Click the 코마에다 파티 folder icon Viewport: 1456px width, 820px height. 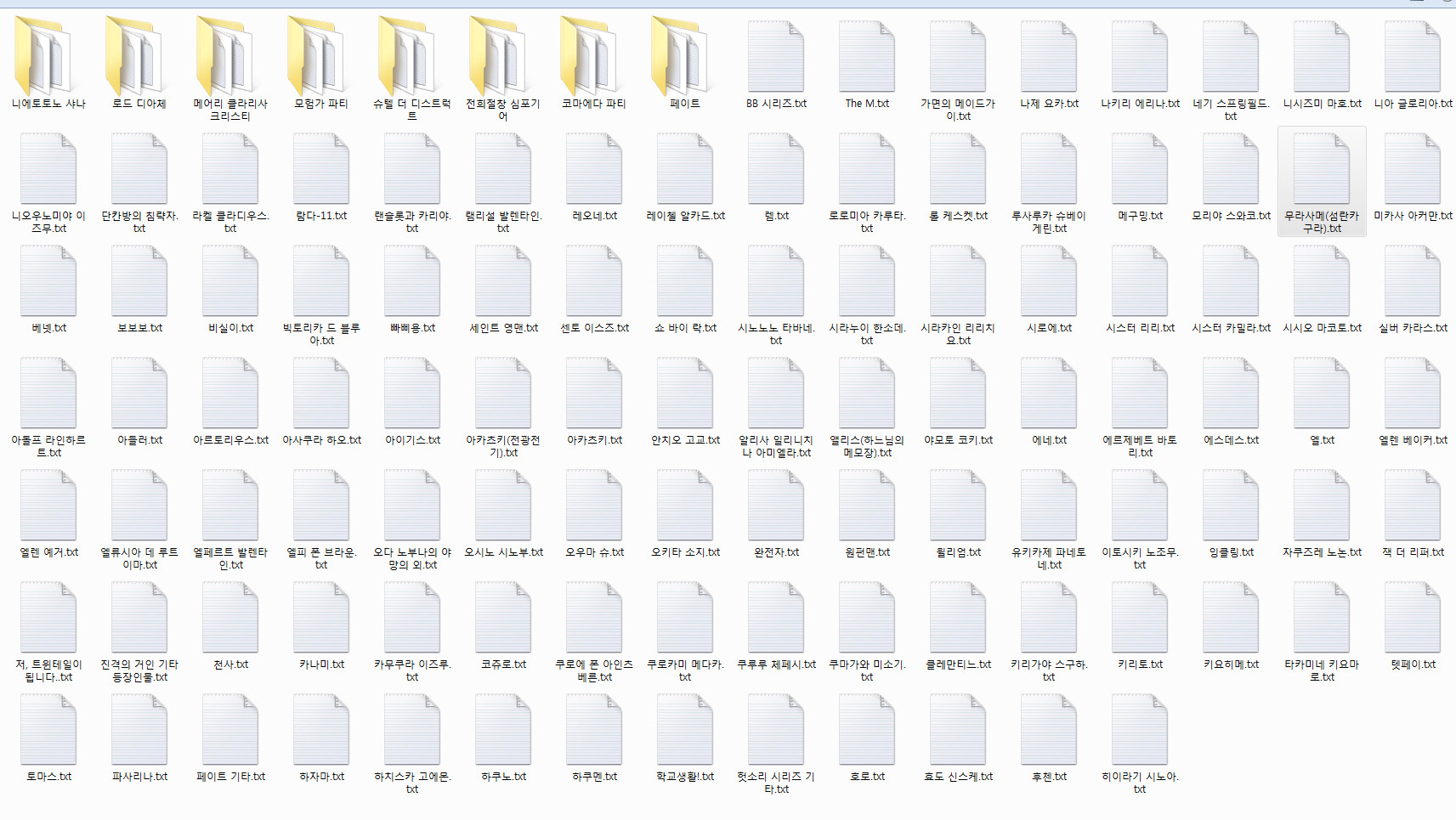[x=593, y=59]
